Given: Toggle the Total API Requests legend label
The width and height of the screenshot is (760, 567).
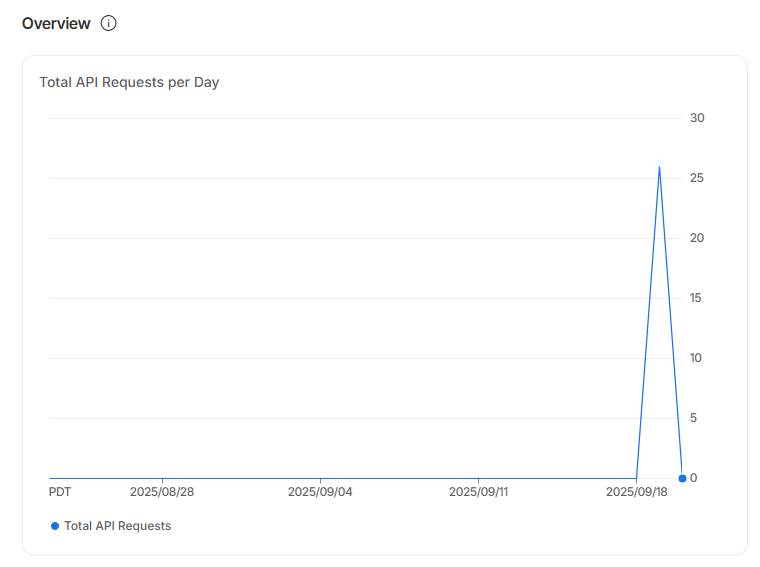Looking at the screenshot, I should pos(117,526).
